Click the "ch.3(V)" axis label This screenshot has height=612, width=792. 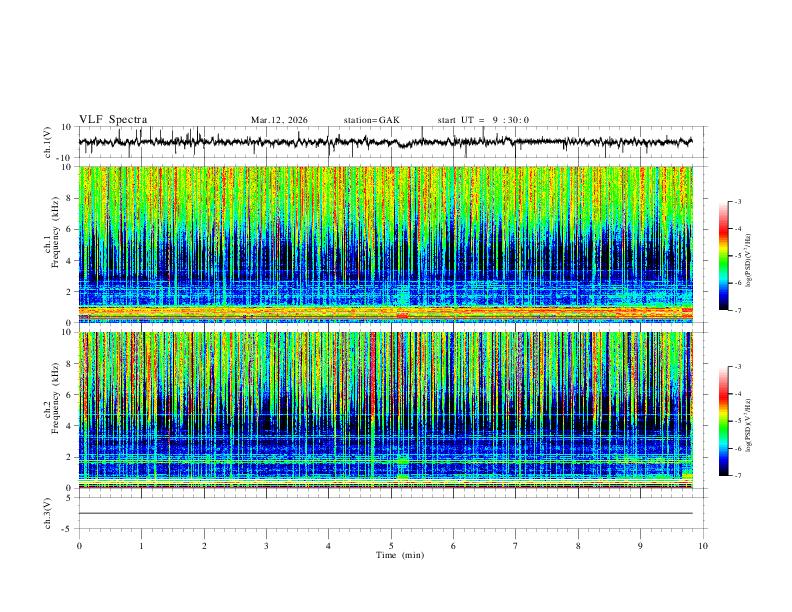[48, 513]
